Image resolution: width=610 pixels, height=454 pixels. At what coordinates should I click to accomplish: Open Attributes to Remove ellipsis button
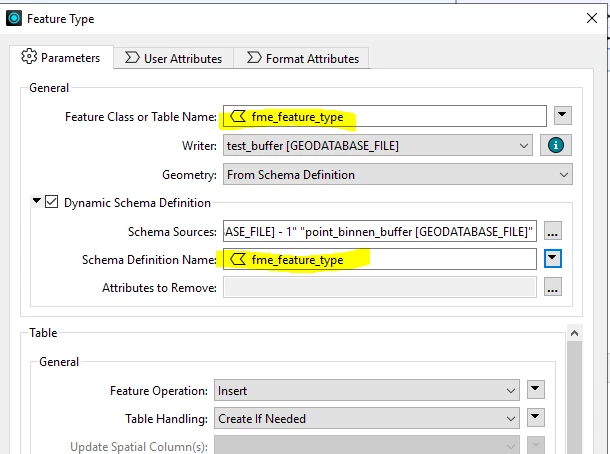pos(552,287)
